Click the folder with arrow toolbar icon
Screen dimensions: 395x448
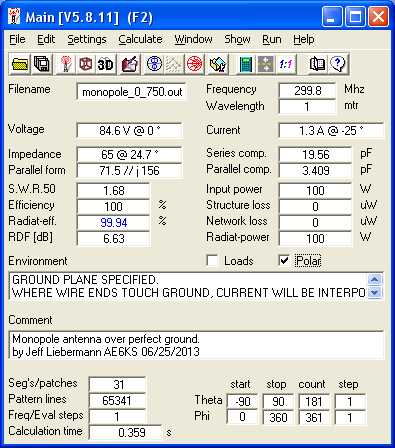217,63
